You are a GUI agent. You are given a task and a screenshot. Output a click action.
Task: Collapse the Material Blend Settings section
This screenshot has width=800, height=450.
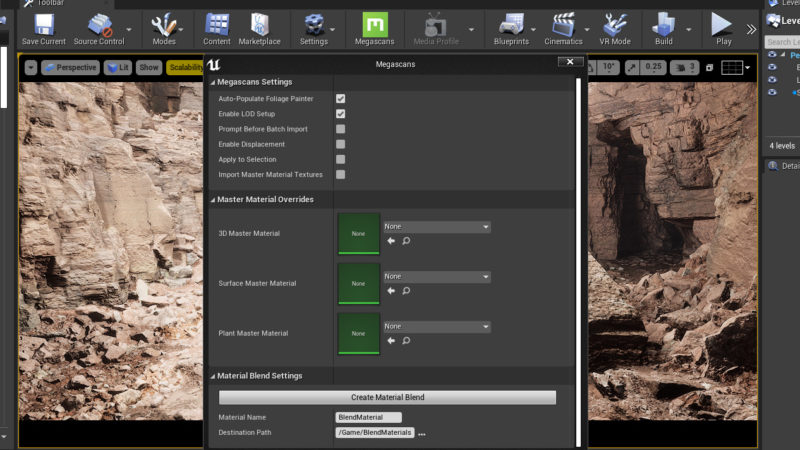tap(213, 376)
